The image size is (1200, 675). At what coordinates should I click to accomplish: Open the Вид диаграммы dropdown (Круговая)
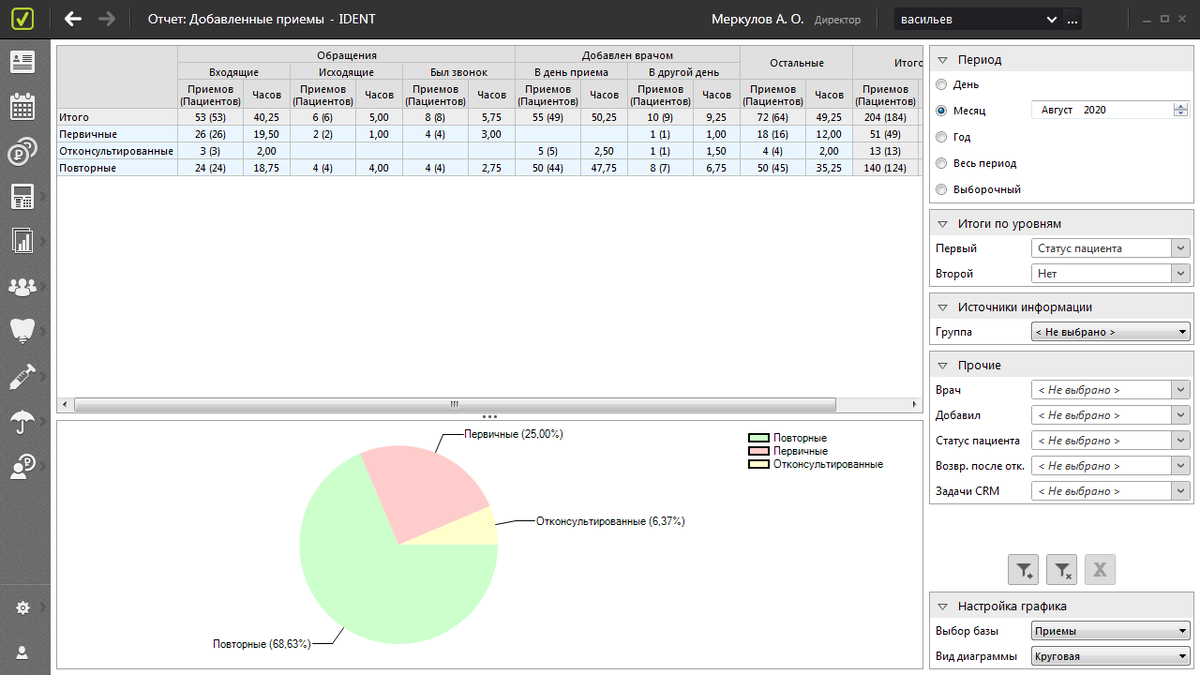point(1110,657)
